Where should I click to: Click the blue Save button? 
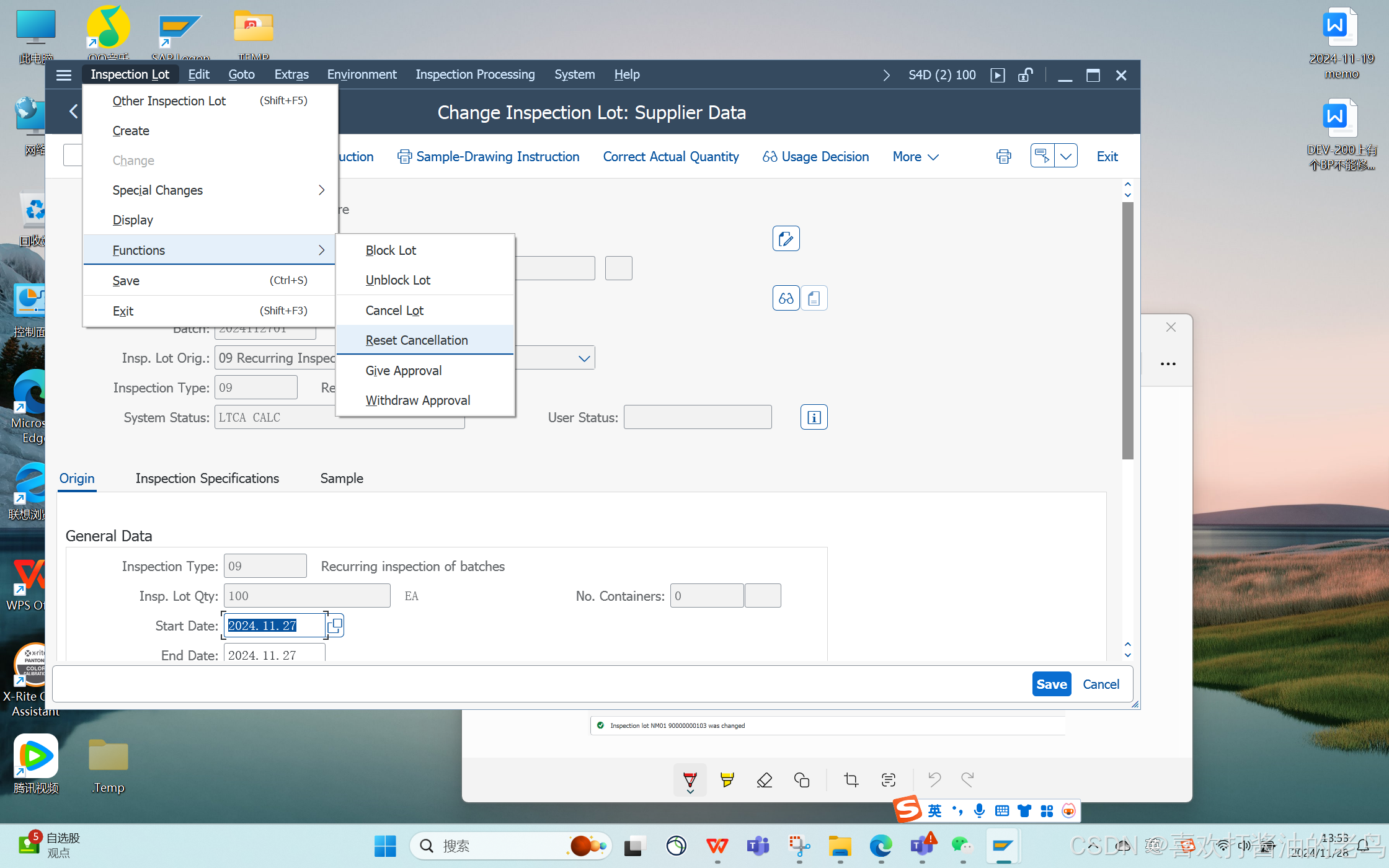coord(1051,684)
